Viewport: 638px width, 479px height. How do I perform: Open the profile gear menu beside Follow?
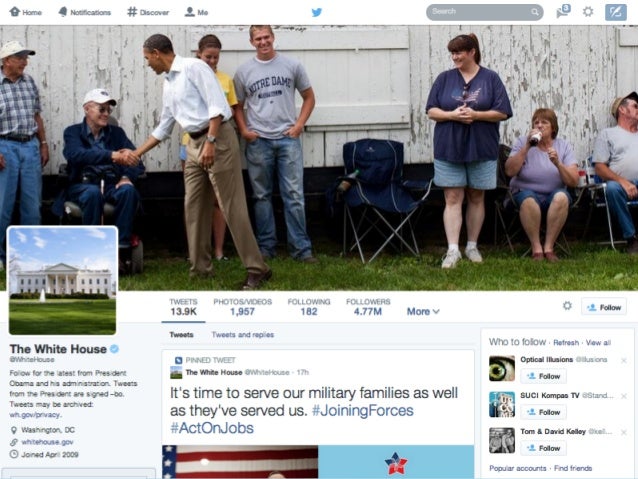click(x=567, y=306)
